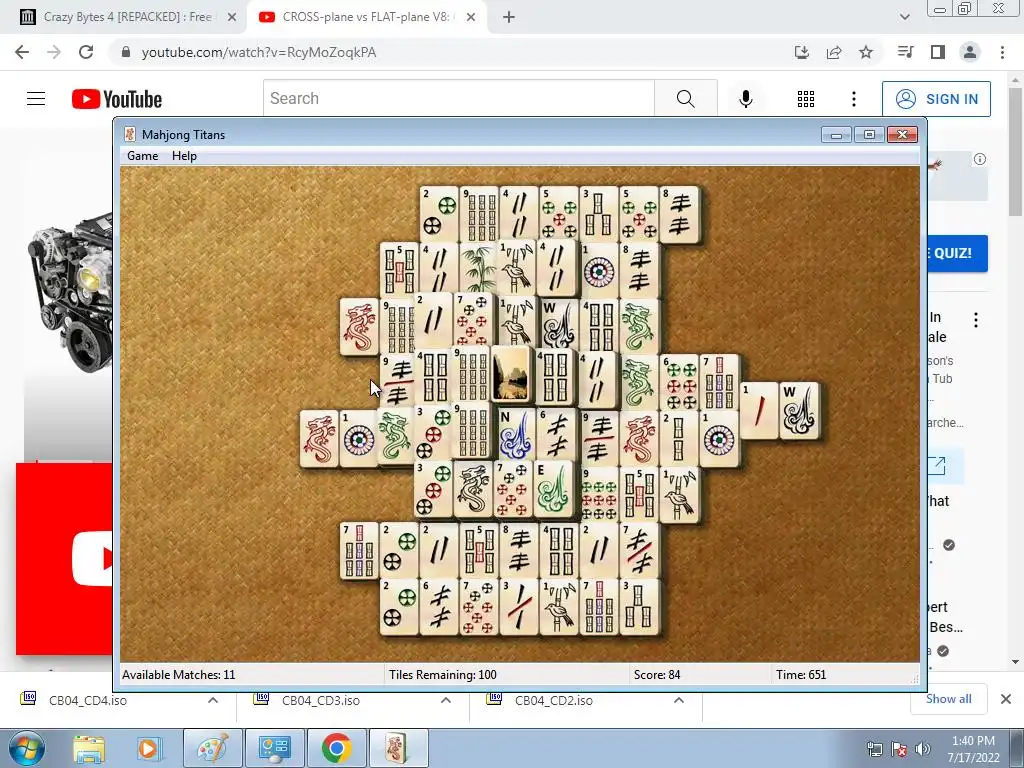Go to YouTube home via the logo
This screenshot has height=768, width=1024.
117,99
